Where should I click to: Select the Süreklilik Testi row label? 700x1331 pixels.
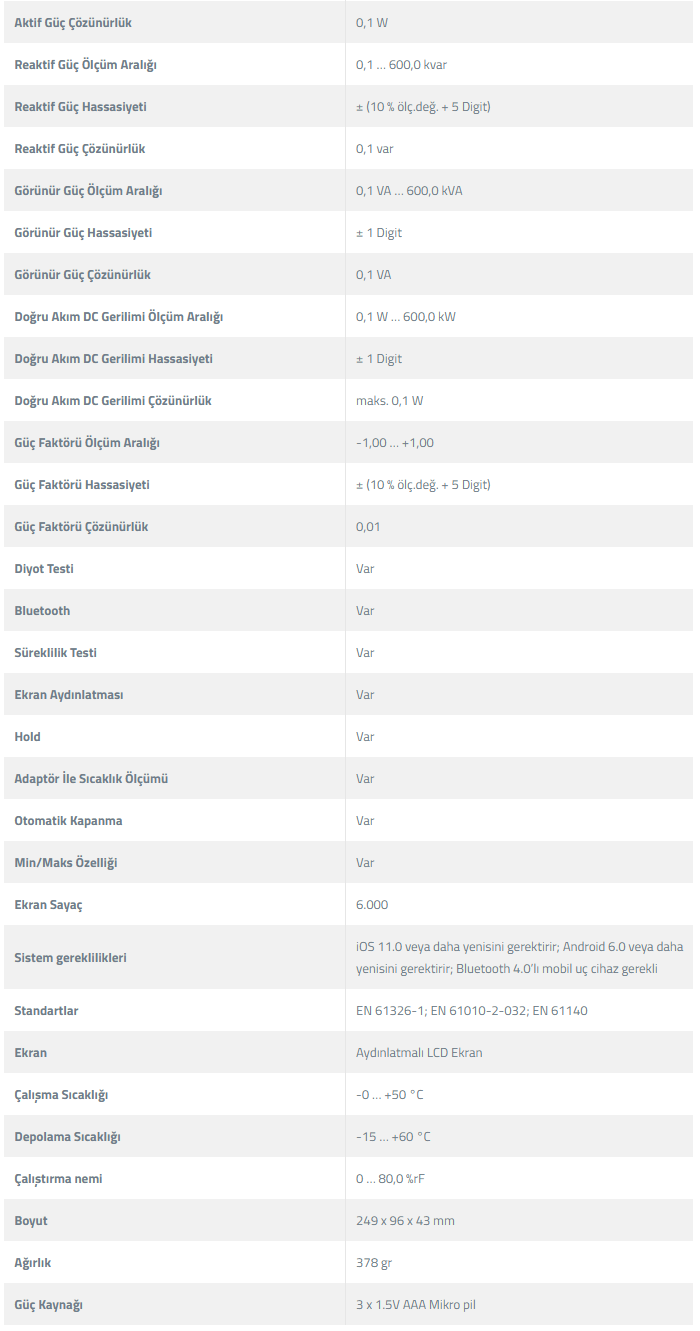(x=56, y=653)
